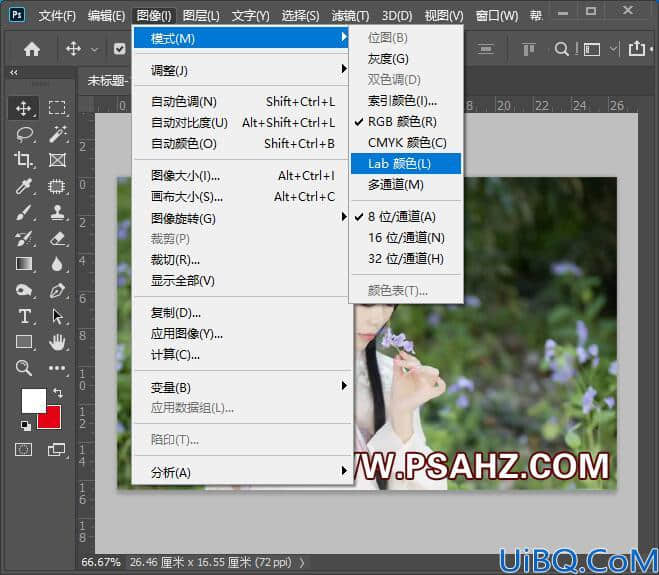The width and height of the screenshot is (659, 575).
Task: Click 画布大小(S)... menu item
Action: pyautogui.click(x=241, y=197)
